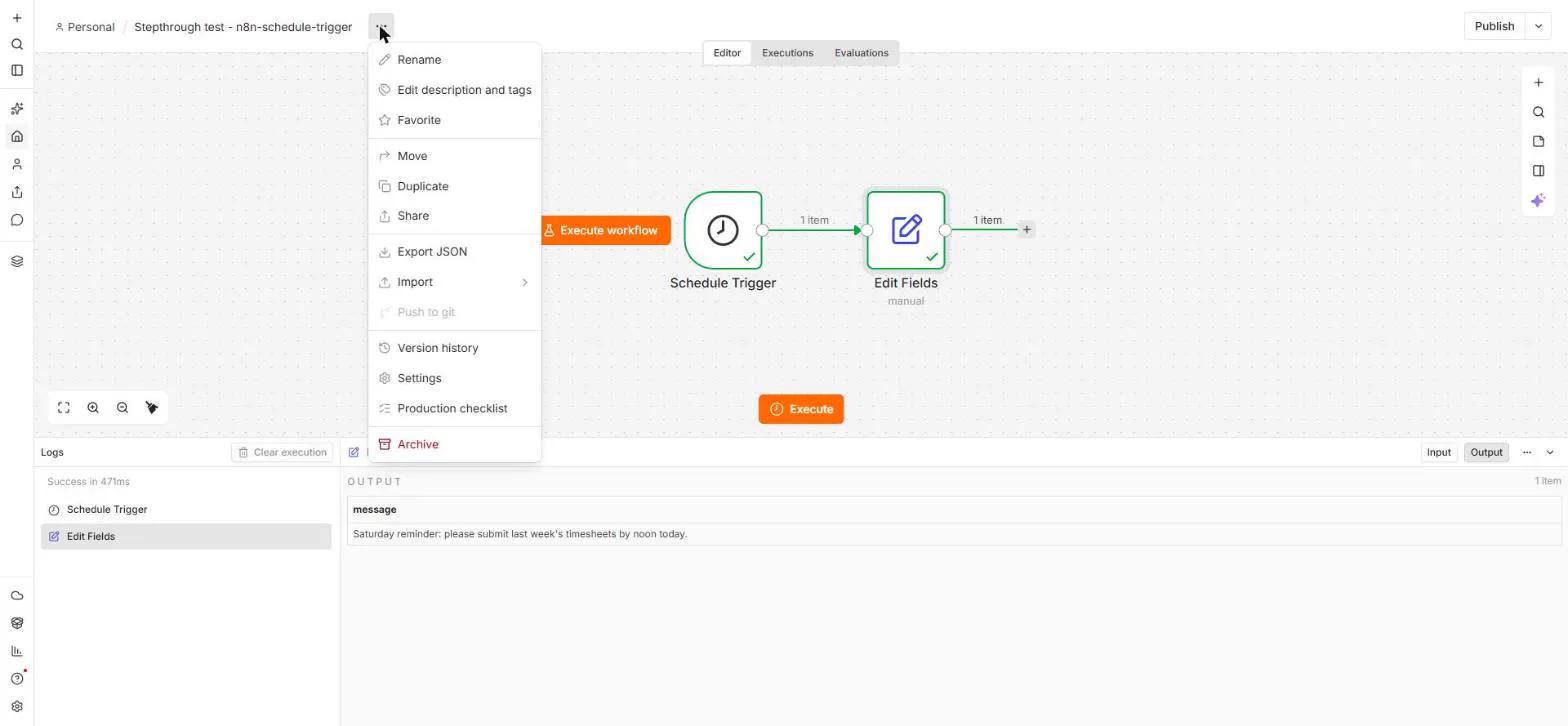Switch to the Executions tab
Screen dimensions: 1568x726
(x=787, y=53)
